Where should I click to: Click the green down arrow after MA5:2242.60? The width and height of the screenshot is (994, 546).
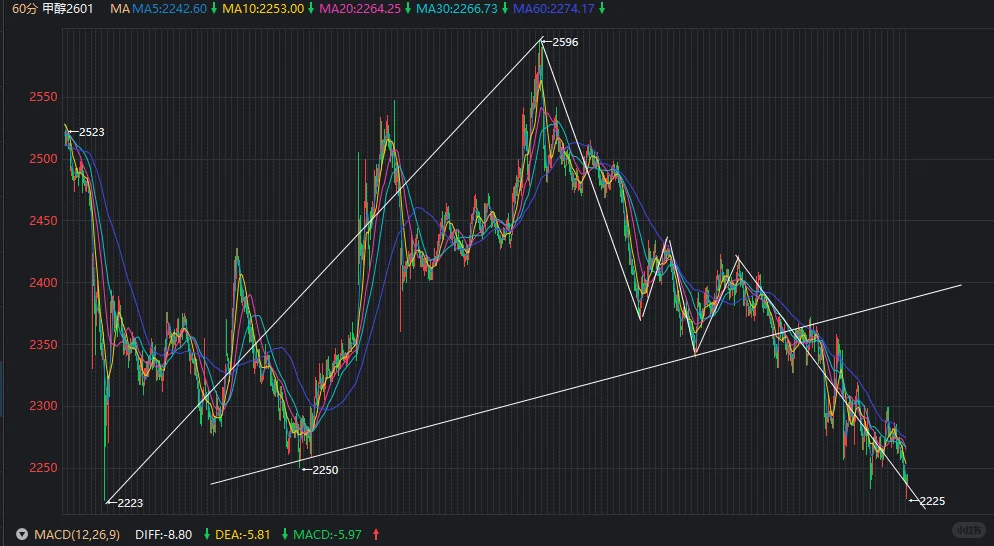pos(214,9)
